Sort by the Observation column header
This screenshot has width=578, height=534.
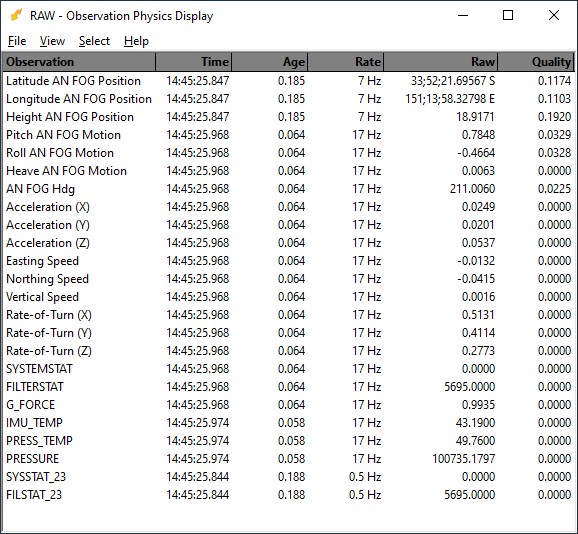79,62
